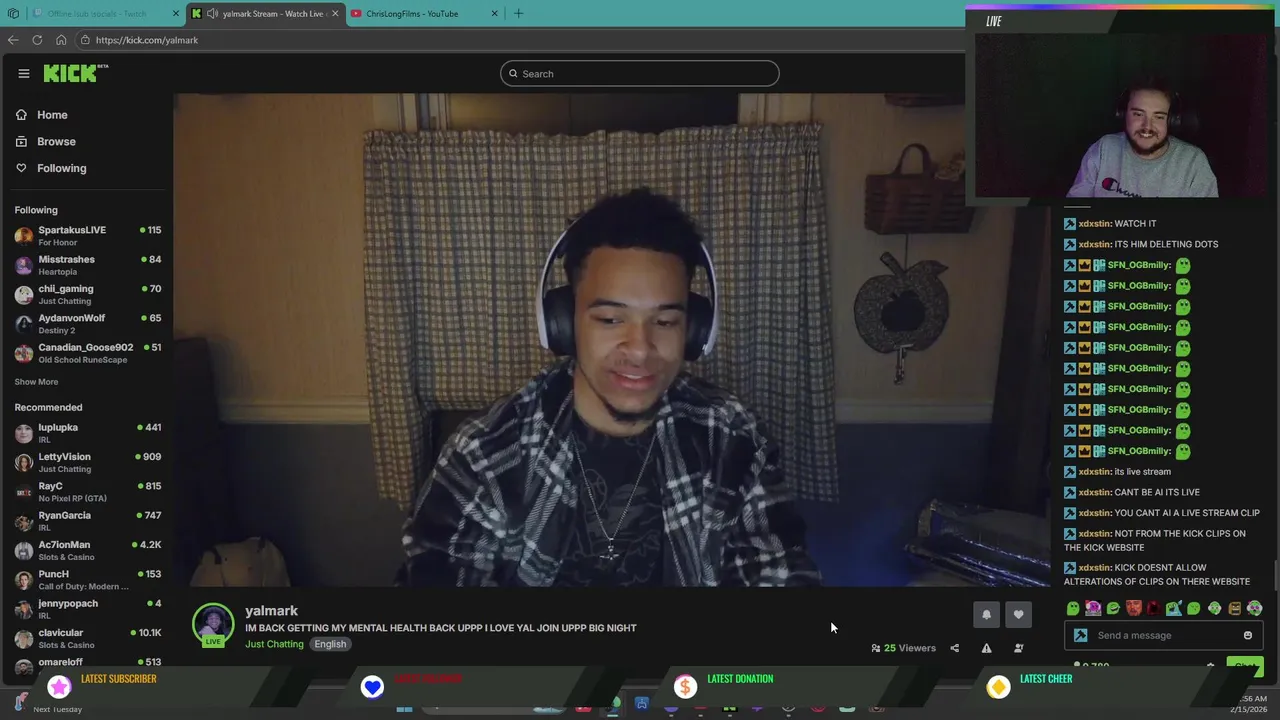Insert the first green blob emote
Image resolution: width=1280 pixels, height=720 pixels.
point(1073,608)
